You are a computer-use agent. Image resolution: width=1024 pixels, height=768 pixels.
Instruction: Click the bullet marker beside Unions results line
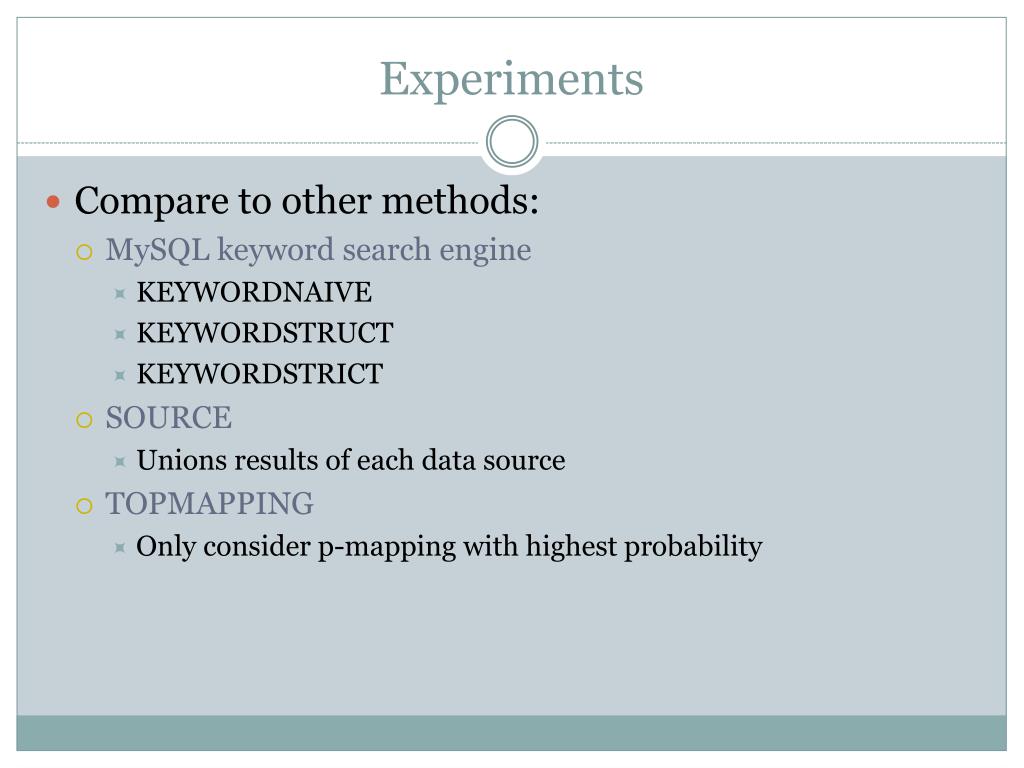coord(120,462)
